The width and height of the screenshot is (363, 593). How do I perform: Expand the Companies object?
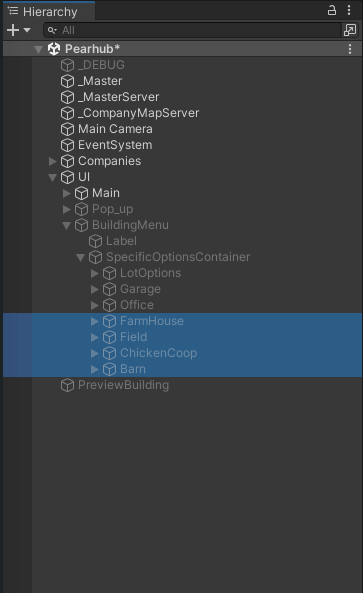pos(53,161)
